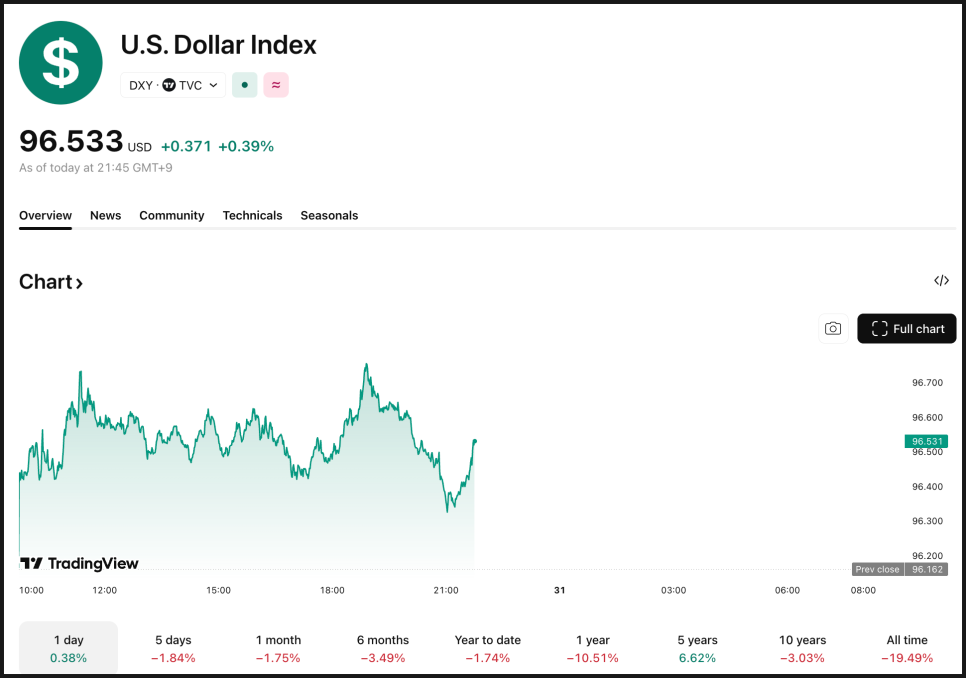Click the TVC provider logo icon
Image resolution: width=966 pixels, height=678 pixels.
pyautogui.click(x=169, y=85)
